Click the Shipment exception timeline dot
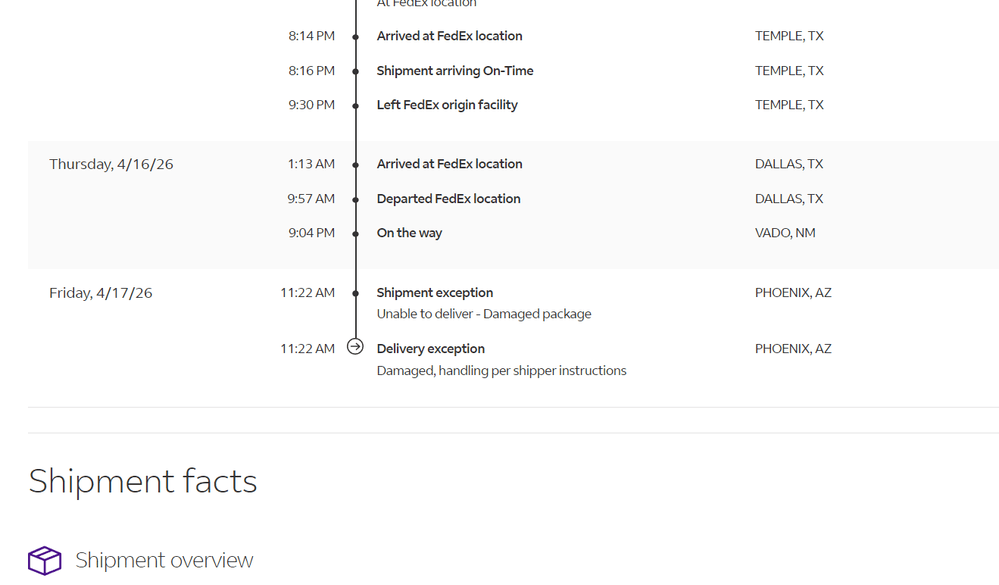999x585 pixels. click(356, 293)
